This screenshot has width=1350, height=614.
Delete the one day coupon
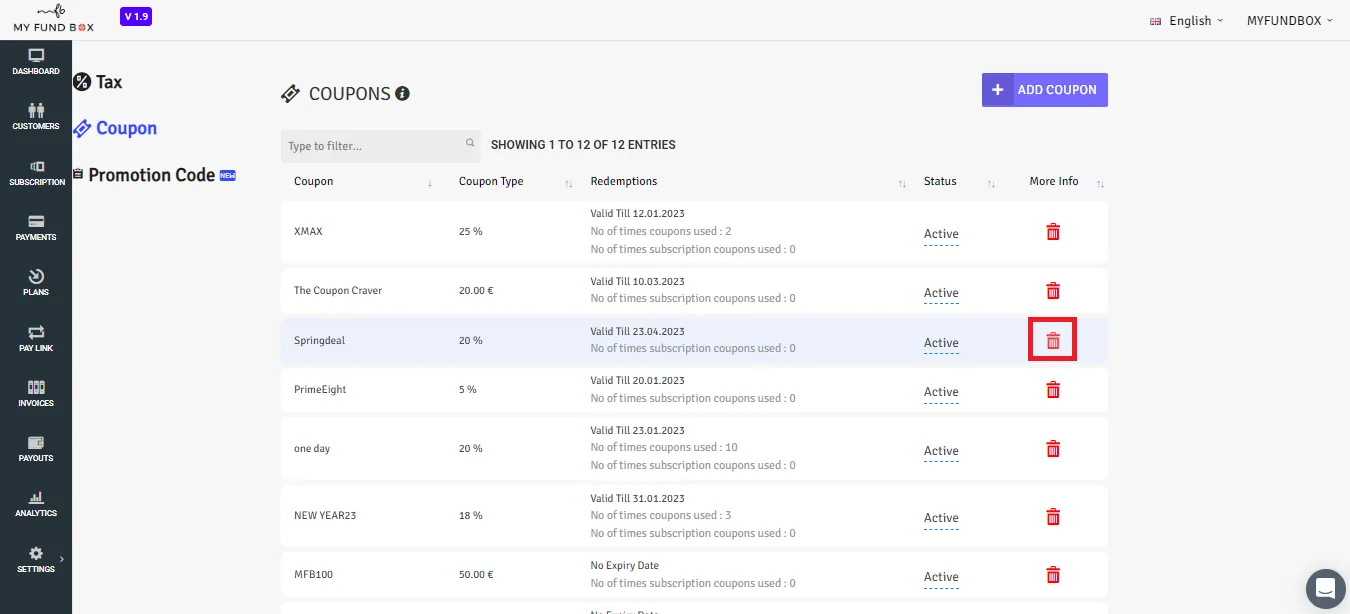point(1053,449)
